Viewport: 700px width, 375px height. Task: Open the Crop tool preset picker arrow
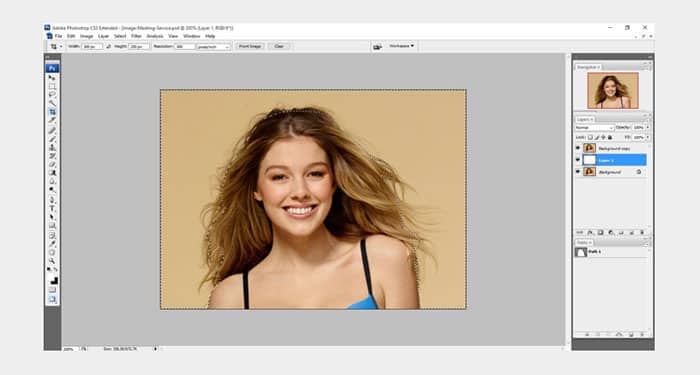(x=61, y=46)
